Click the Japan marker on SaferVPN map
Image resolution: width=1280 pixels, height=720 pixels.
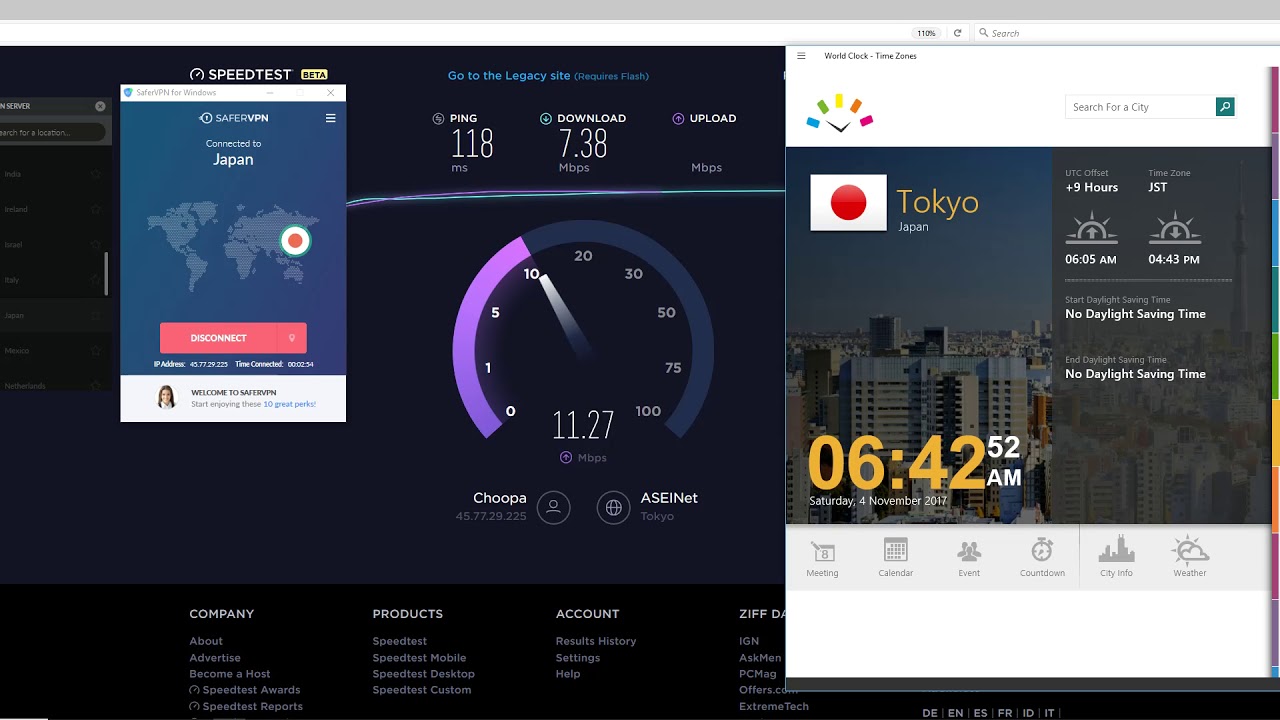tap(295, 241)
